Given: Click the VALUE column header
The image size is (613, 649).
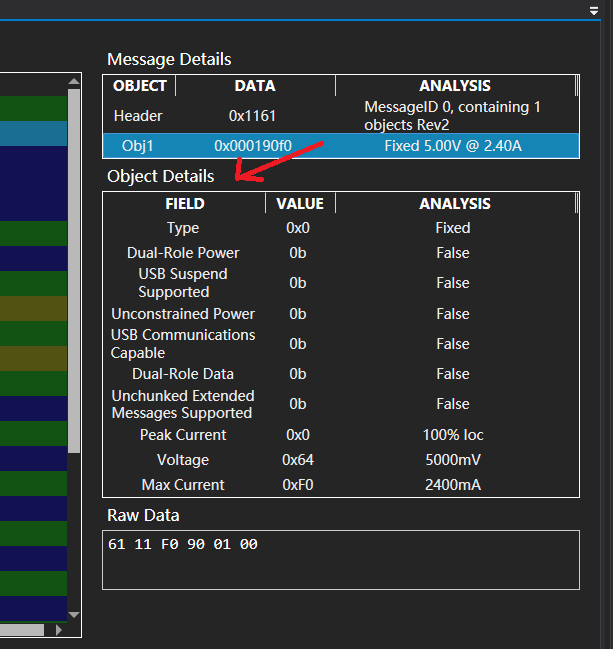Looking at the screenshot, I should tap(300, 204).
